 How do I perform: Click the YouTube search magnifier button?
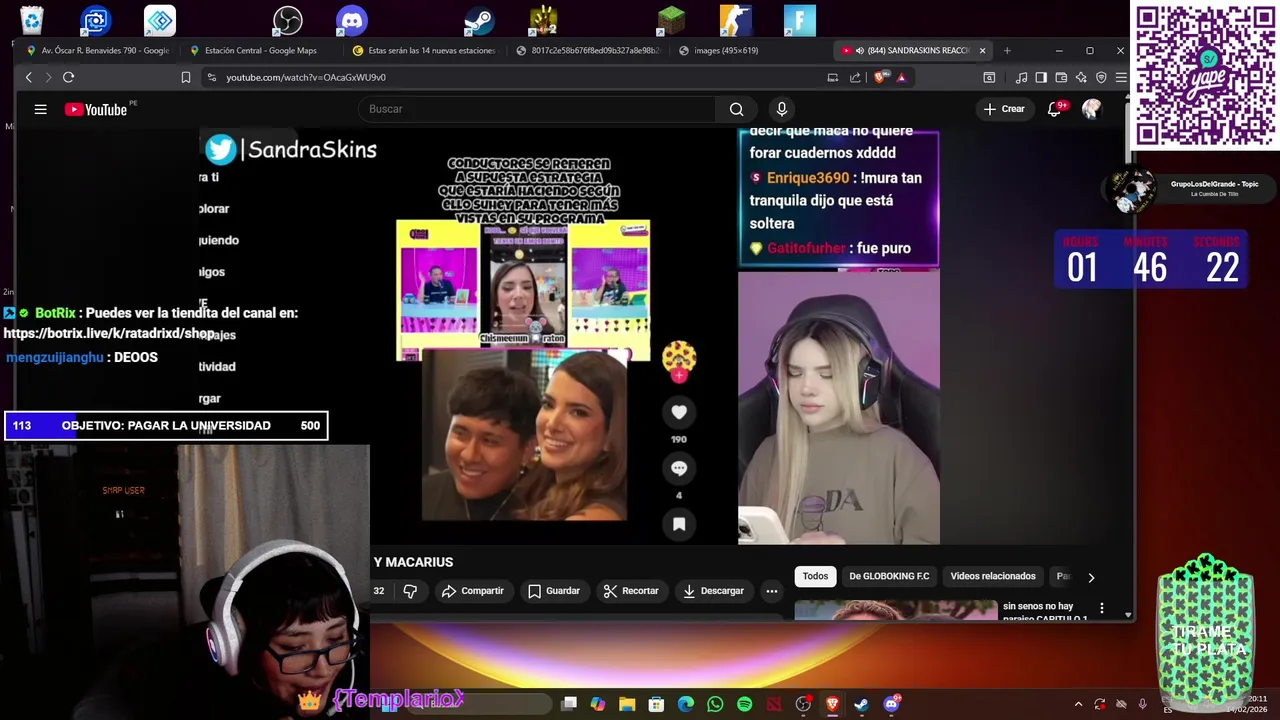(736, 109)
